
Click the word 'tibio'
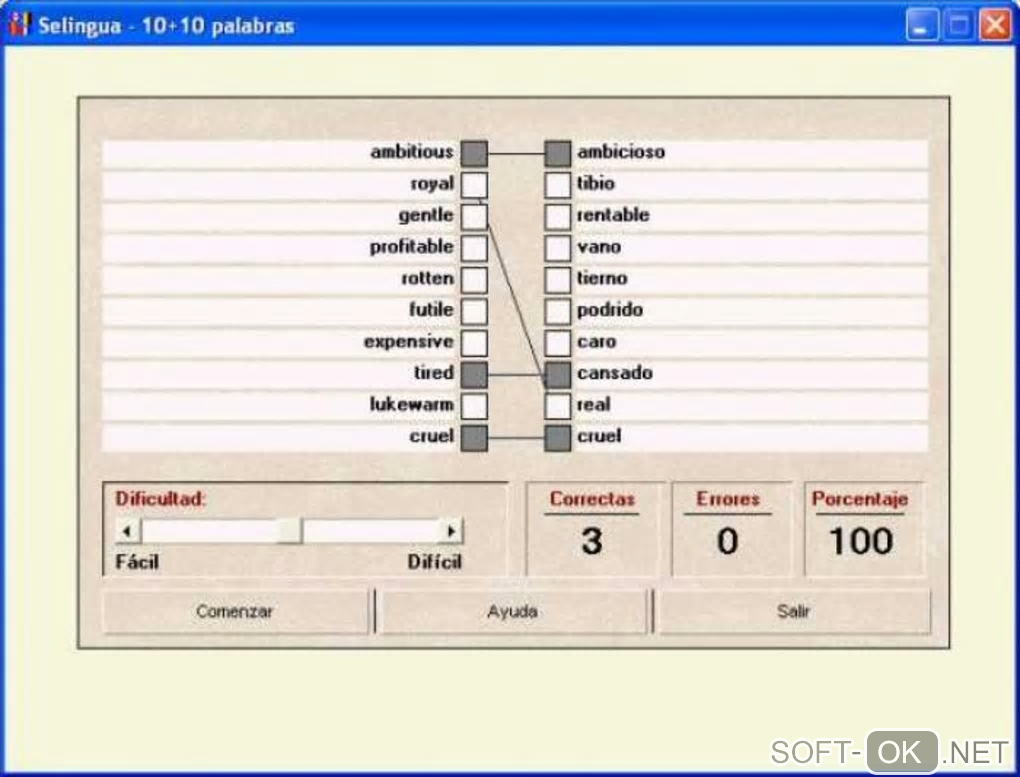(596, 183)
